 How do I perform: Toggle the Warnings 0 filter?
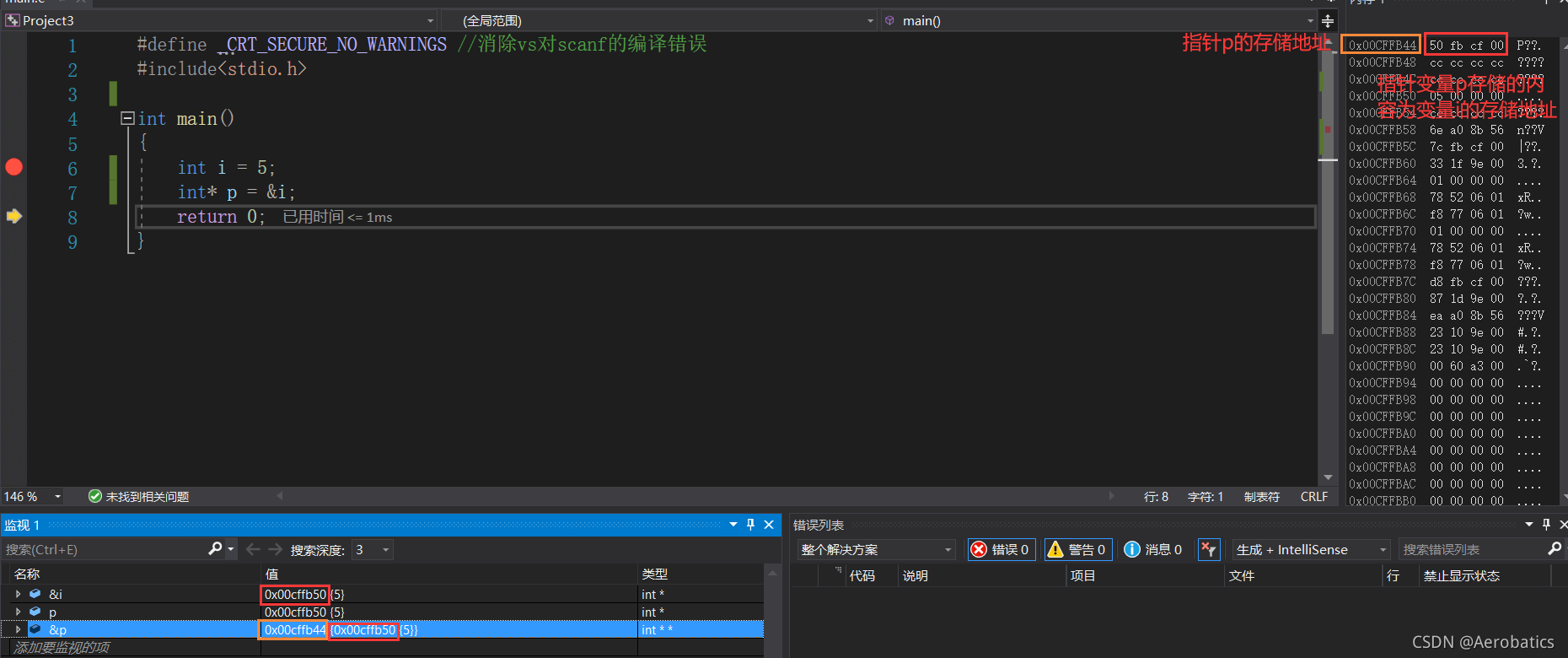[1078, 549]
